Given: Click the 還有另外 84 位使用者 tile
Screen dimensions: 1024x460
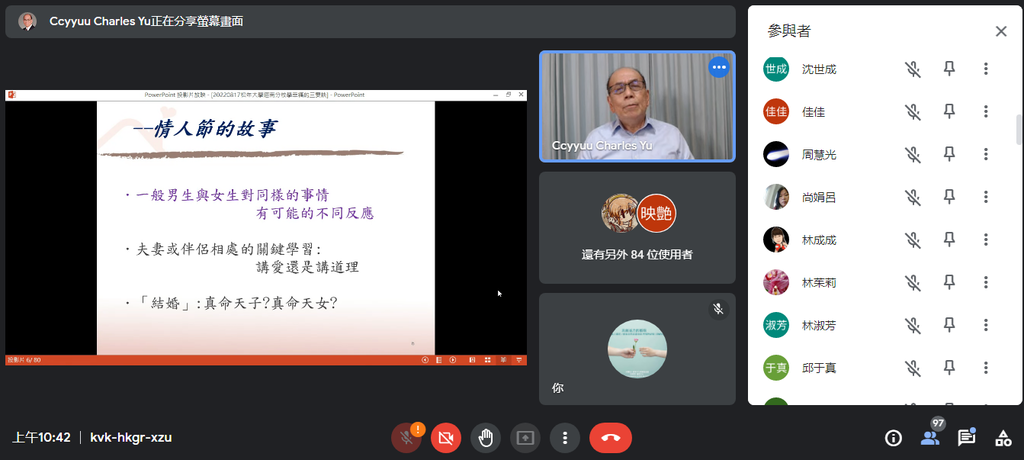Looking at the screenshot, I should point(637,228).
